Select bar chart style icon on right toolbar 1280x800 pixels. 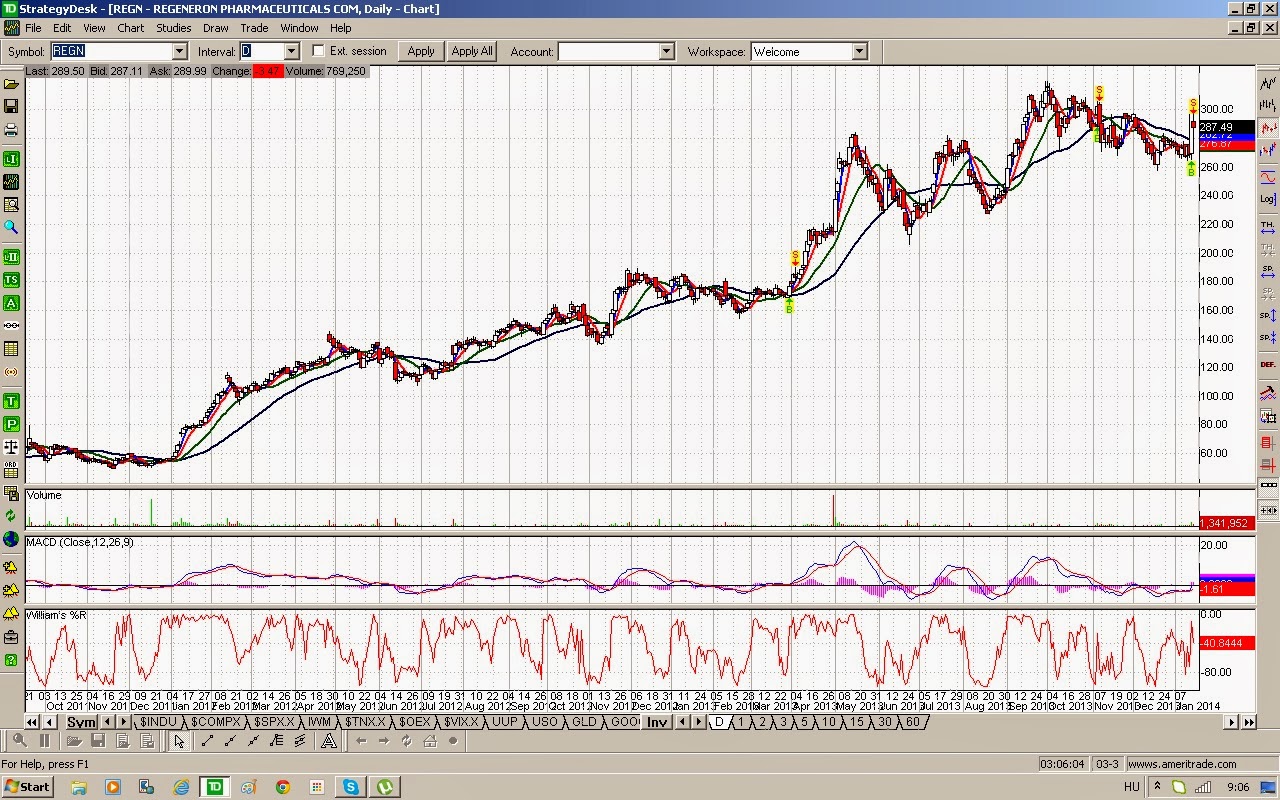click(x=1268, y=105)
